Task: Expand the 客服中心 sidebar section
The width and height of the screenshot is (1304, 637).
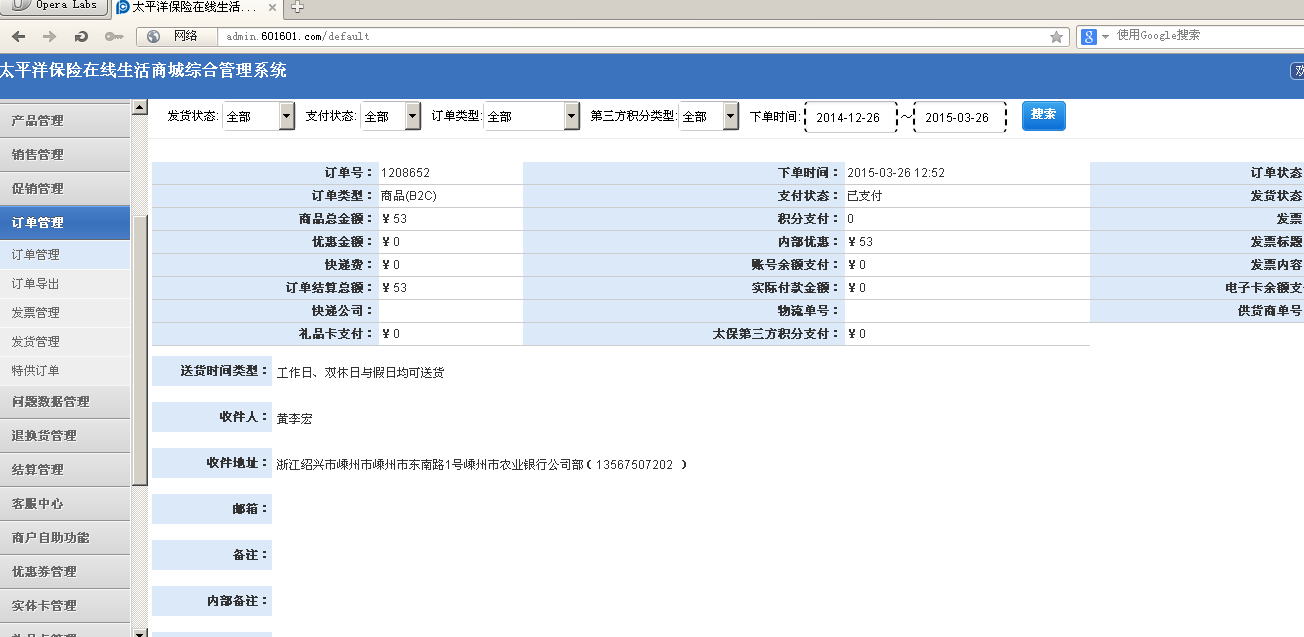Action: click(65, 503)
